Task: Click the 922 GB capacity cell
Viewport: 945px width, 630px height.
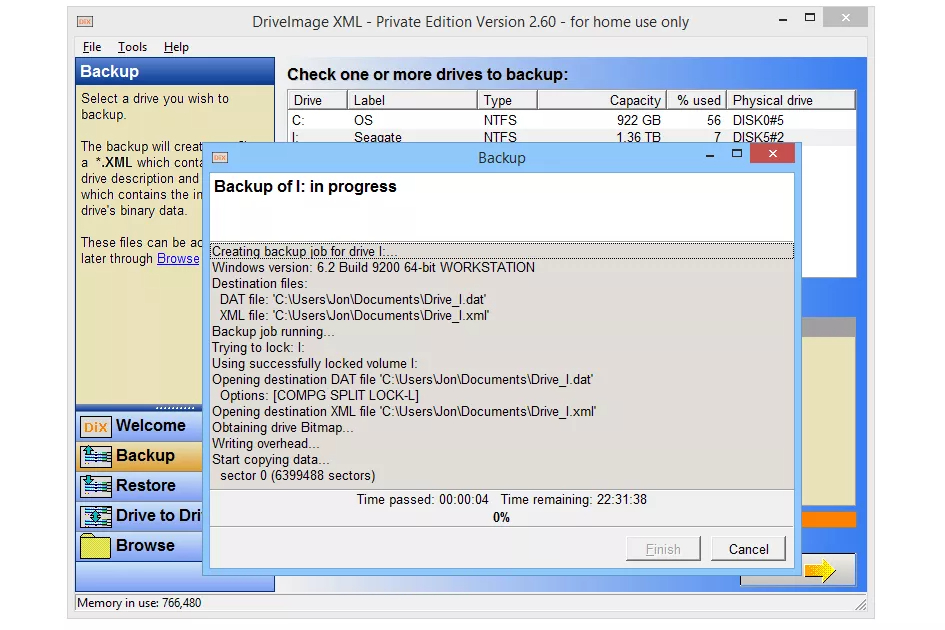Action: coord(638,120)
